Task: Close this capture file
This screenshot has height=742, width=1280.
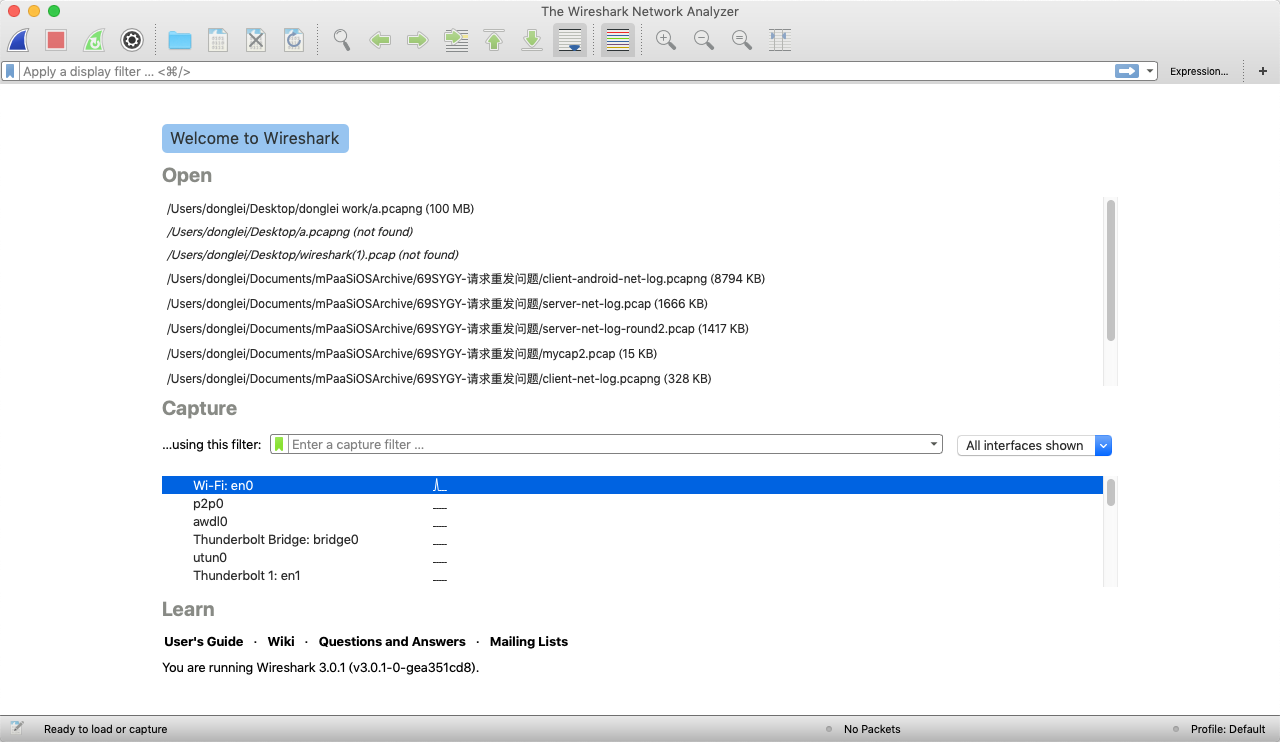Action: 256,40
